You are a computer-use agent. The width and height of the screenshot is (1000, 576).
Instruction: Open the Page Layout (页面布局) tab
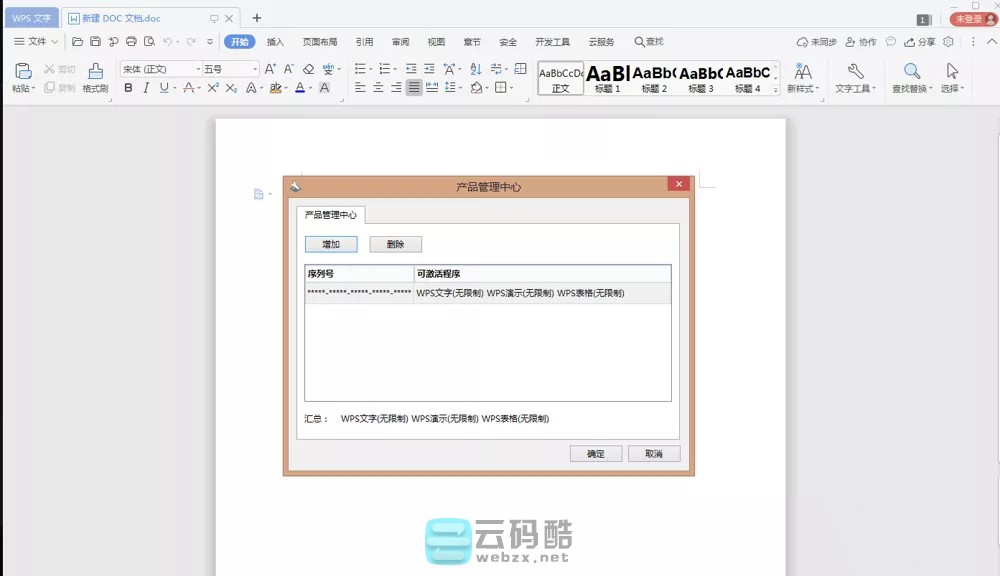(320, 42)
